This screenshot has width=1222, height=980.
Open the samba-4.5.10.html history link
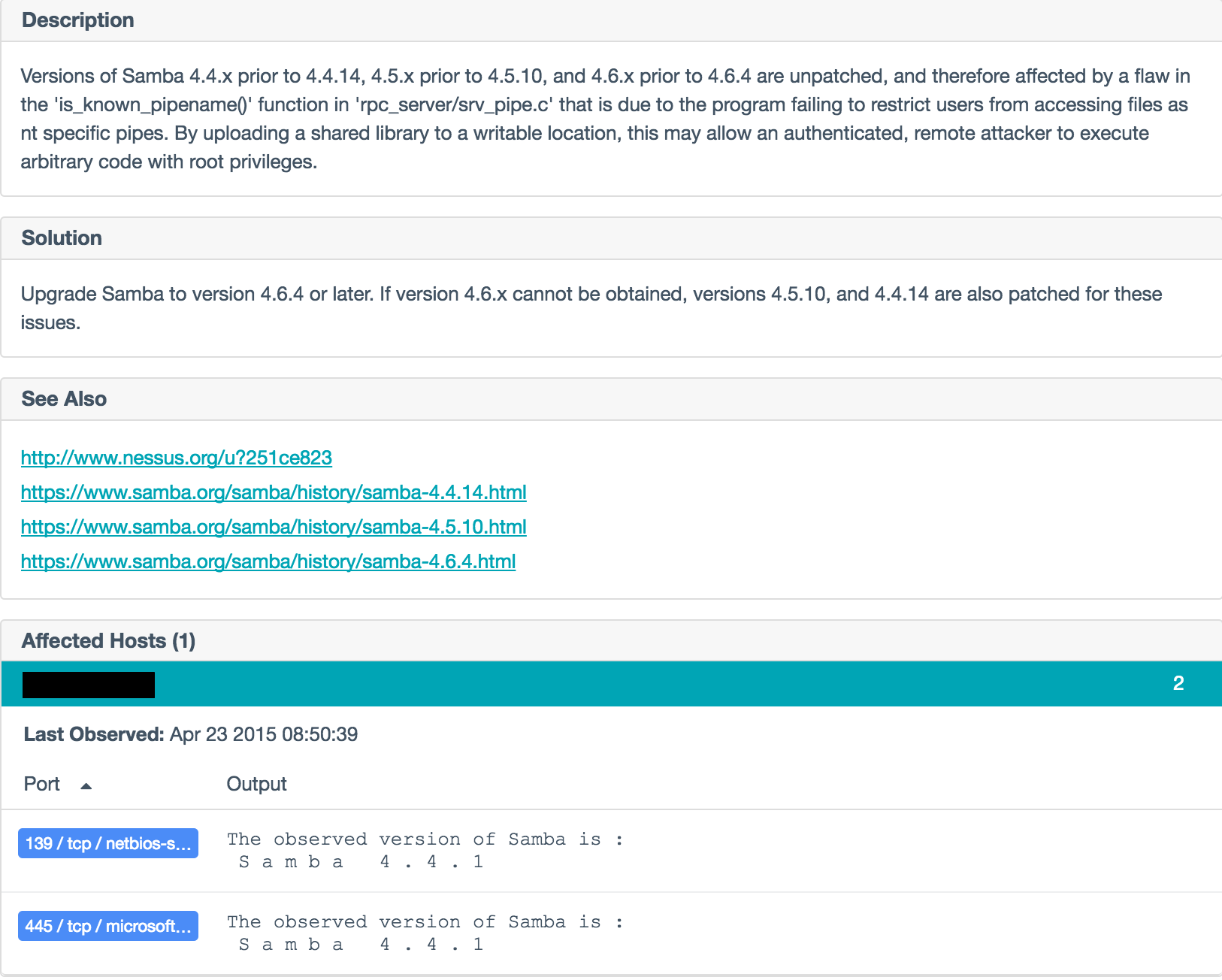pos(274,527)
